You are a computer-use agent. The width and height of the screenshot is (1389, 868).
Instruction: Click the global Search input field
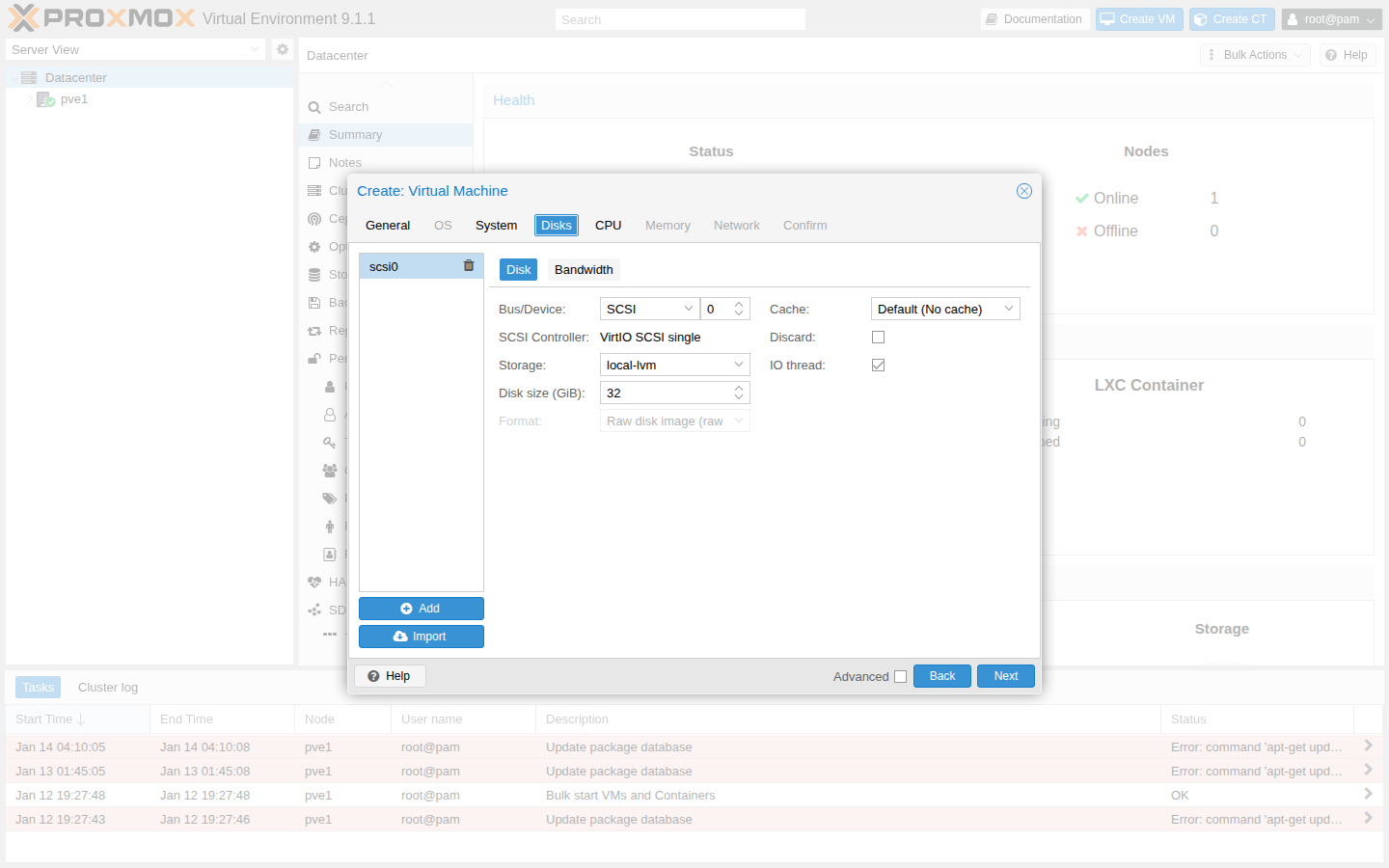(679, 18)
